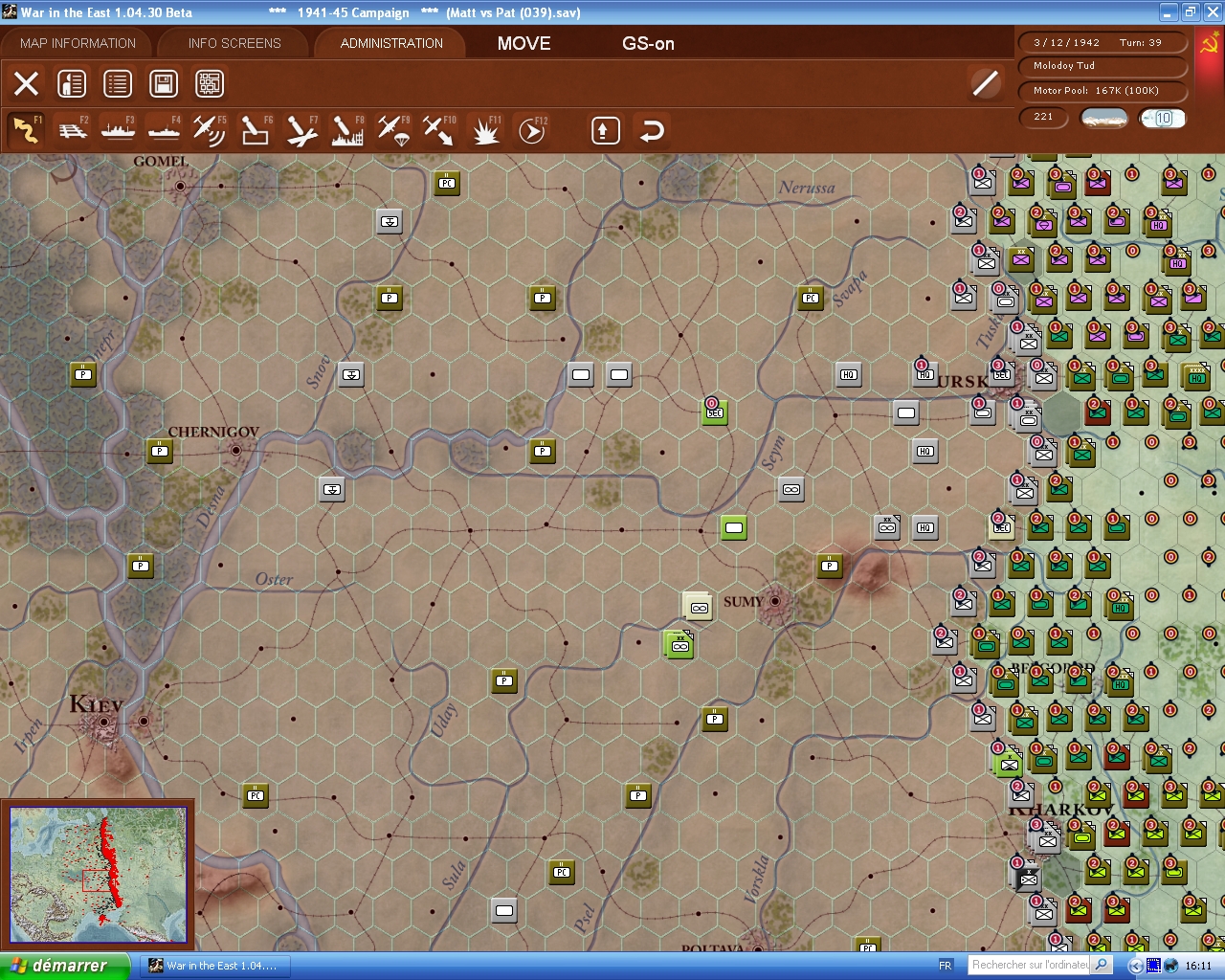The height and width of the screenshot is (980, 1225).
Task: Click the undo curved arrow icon
Action: click(652, 130)
